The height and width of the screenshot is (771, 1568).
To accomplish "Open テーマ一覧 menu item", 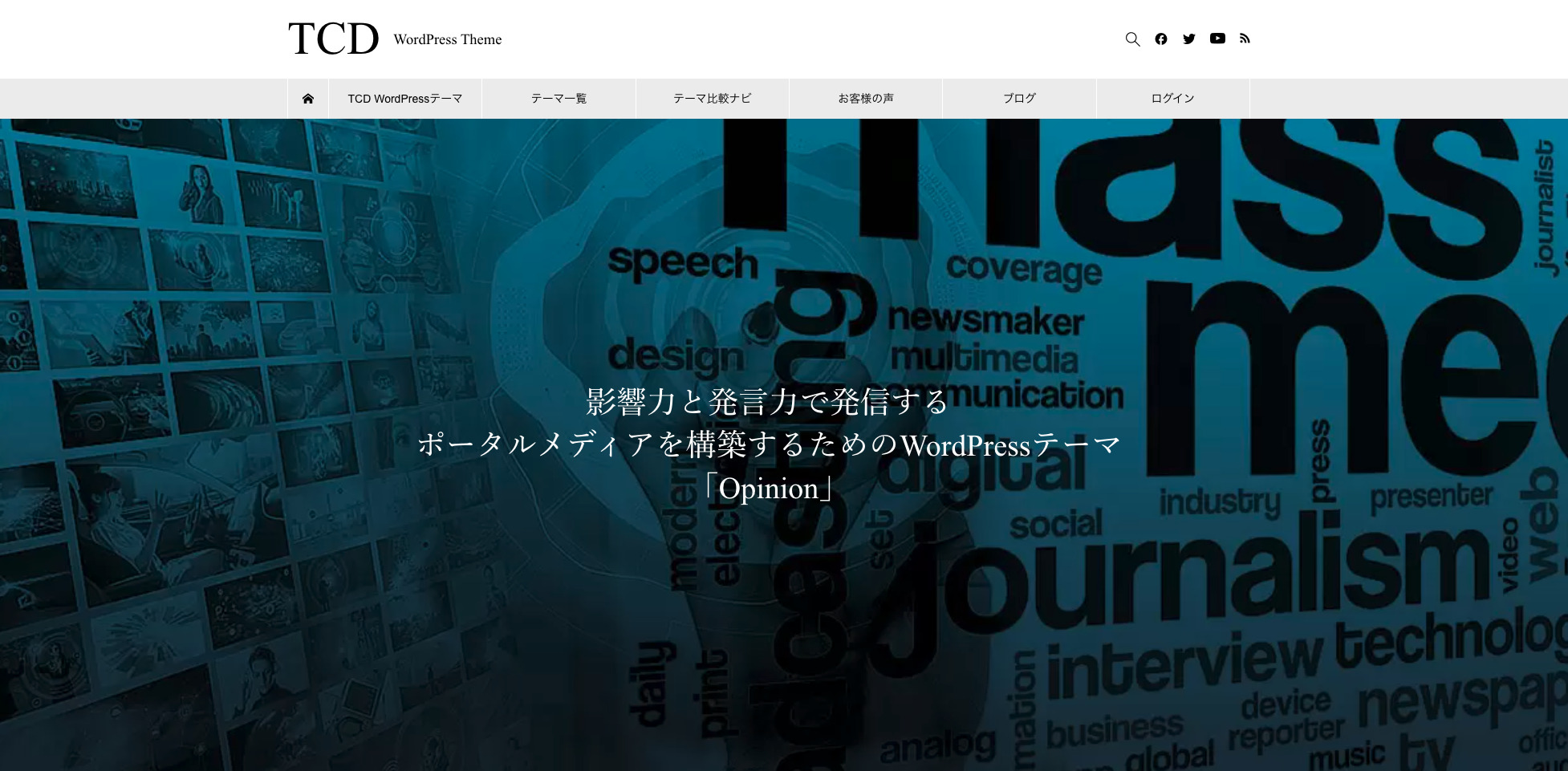I will [559, 99].
